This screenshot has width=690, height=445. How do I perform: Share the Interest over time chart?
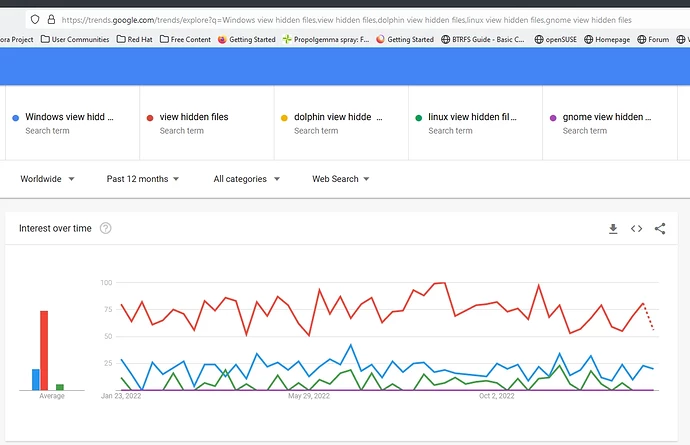point(660,228)
